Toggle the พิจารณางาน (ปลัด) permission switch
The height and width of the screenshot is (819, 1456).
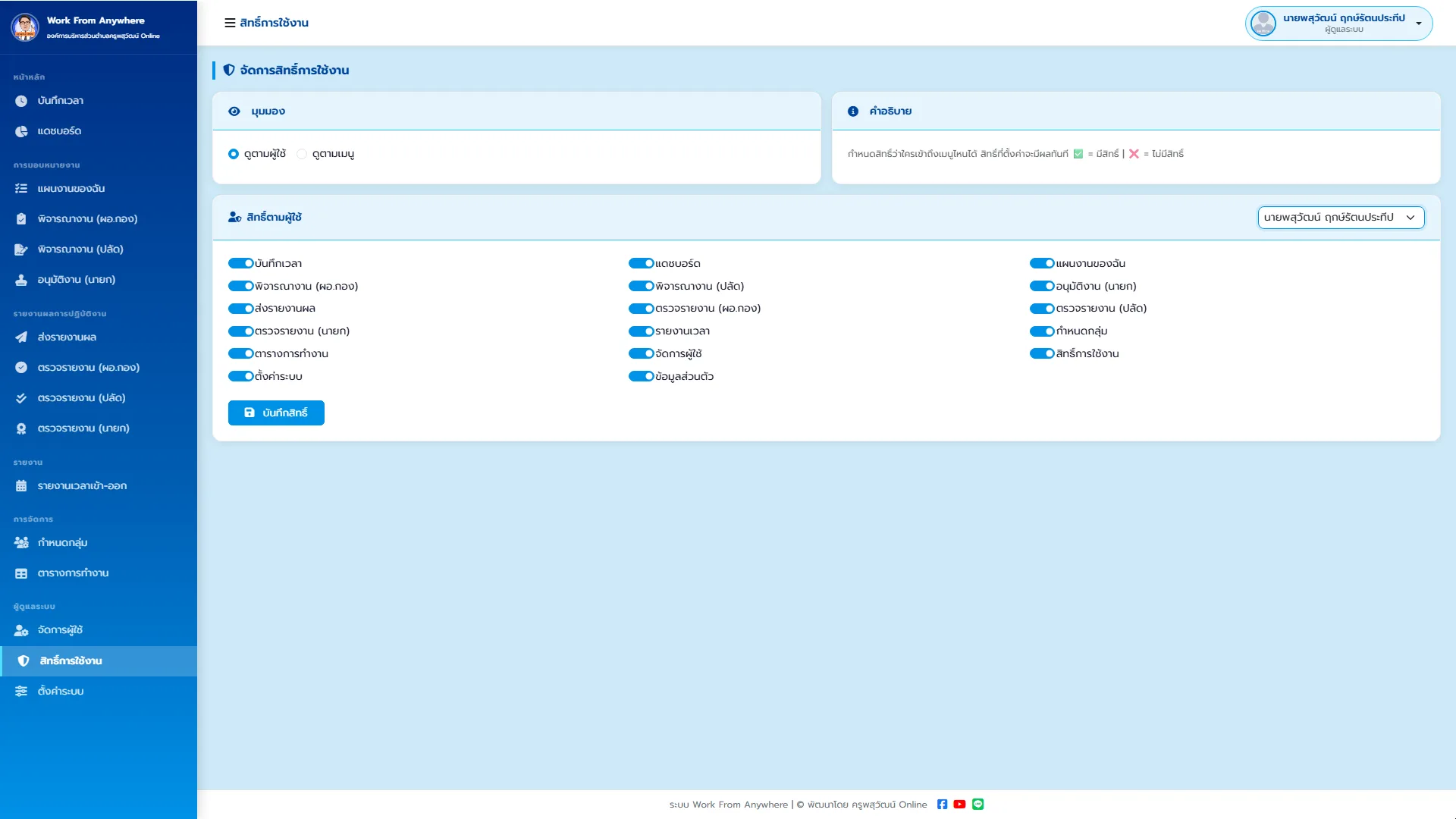(642, 287)
